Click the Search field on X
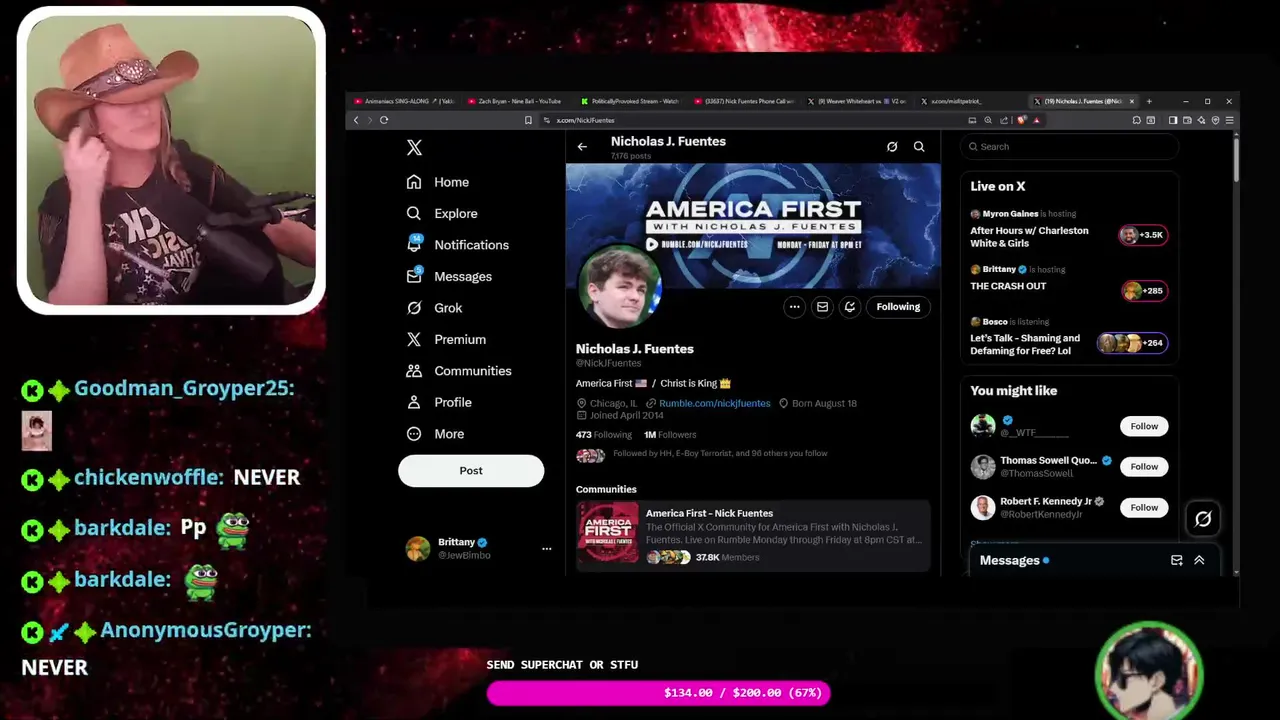1280x720 pixels. [1069, 146]
